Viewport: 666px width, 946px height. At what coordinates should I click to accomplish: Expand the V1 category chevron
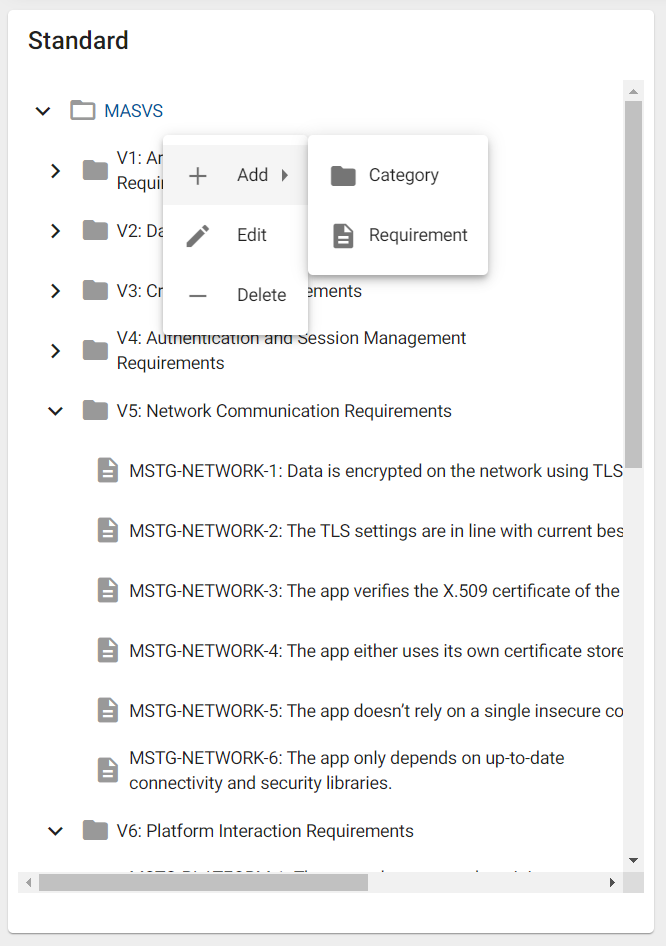pyautogui.click(x=56, y=171)
